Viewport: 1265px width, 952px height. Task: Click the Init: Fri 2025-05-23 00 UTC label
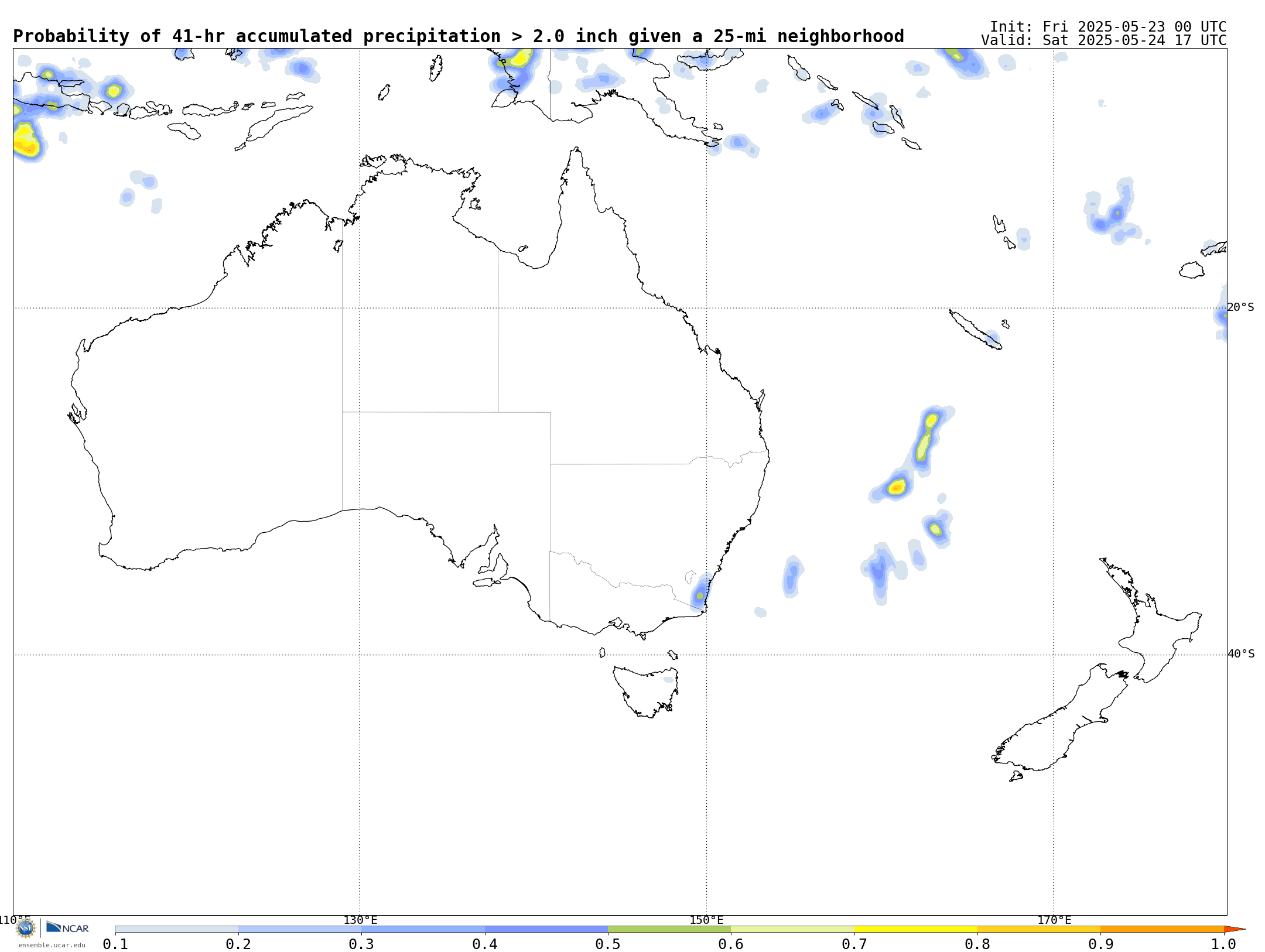coord(1107,27)
